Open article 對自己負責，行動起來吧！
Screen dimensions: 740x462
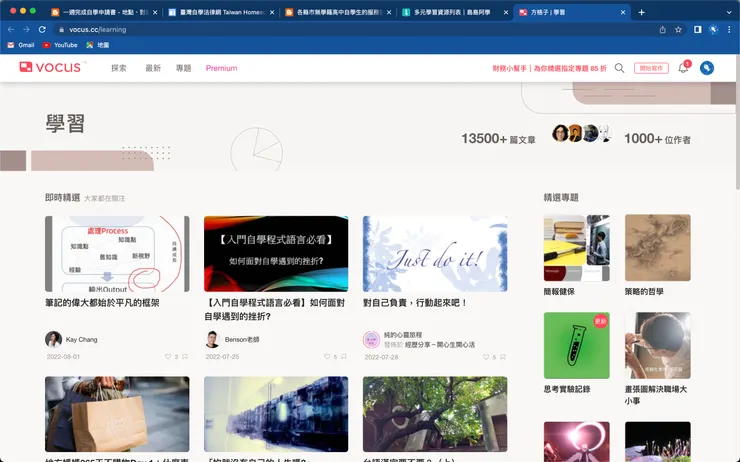(x=415, y=303)
